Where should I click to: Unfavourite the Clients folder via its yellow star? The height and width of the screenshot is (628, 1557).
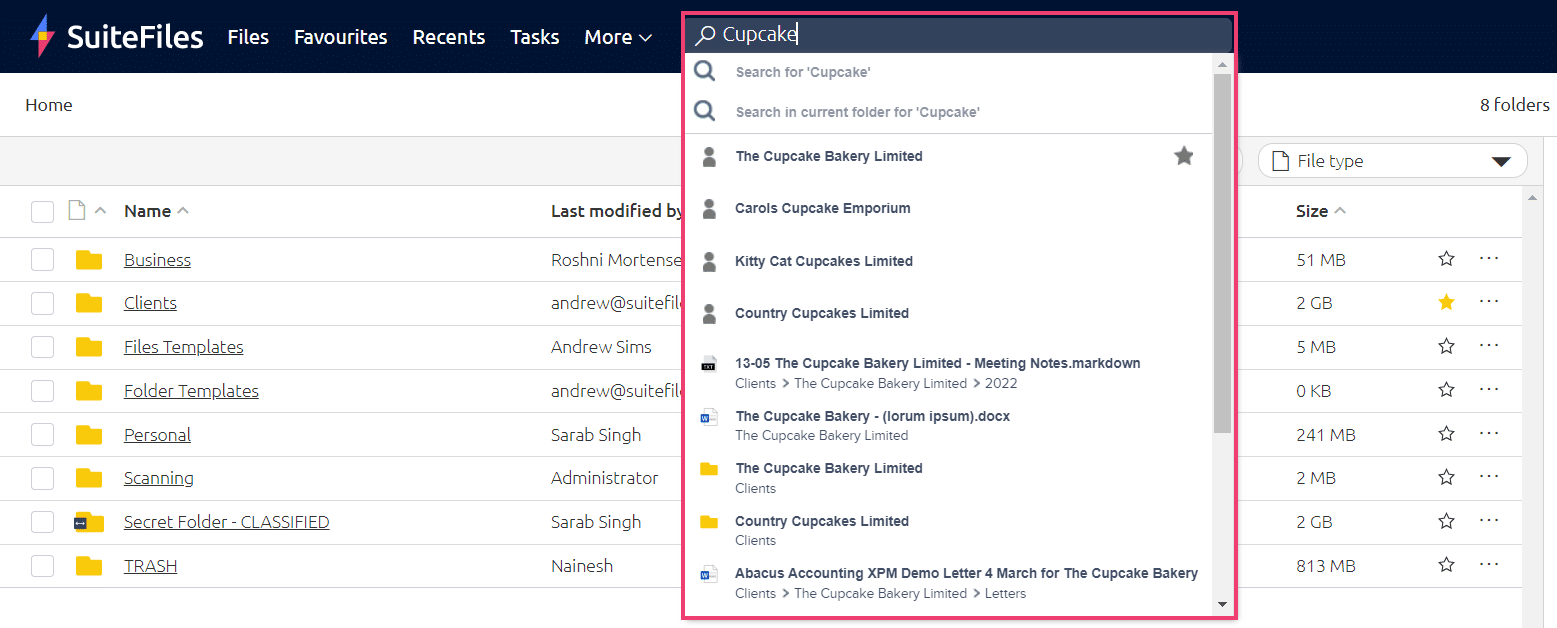point(1446,302)
